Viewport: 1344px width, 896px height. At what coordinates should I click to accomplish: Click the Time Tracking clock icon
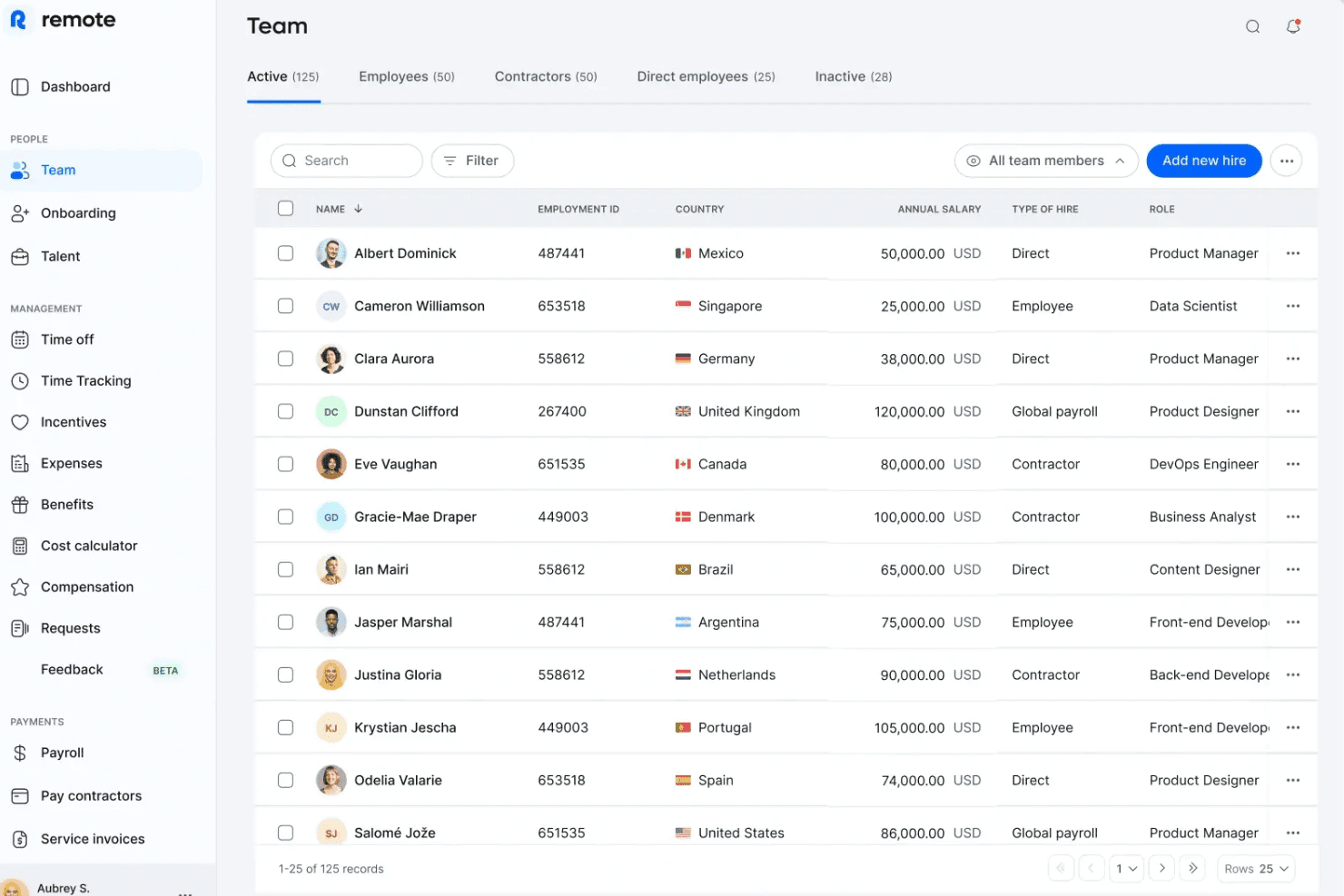(x=20, y=381)
